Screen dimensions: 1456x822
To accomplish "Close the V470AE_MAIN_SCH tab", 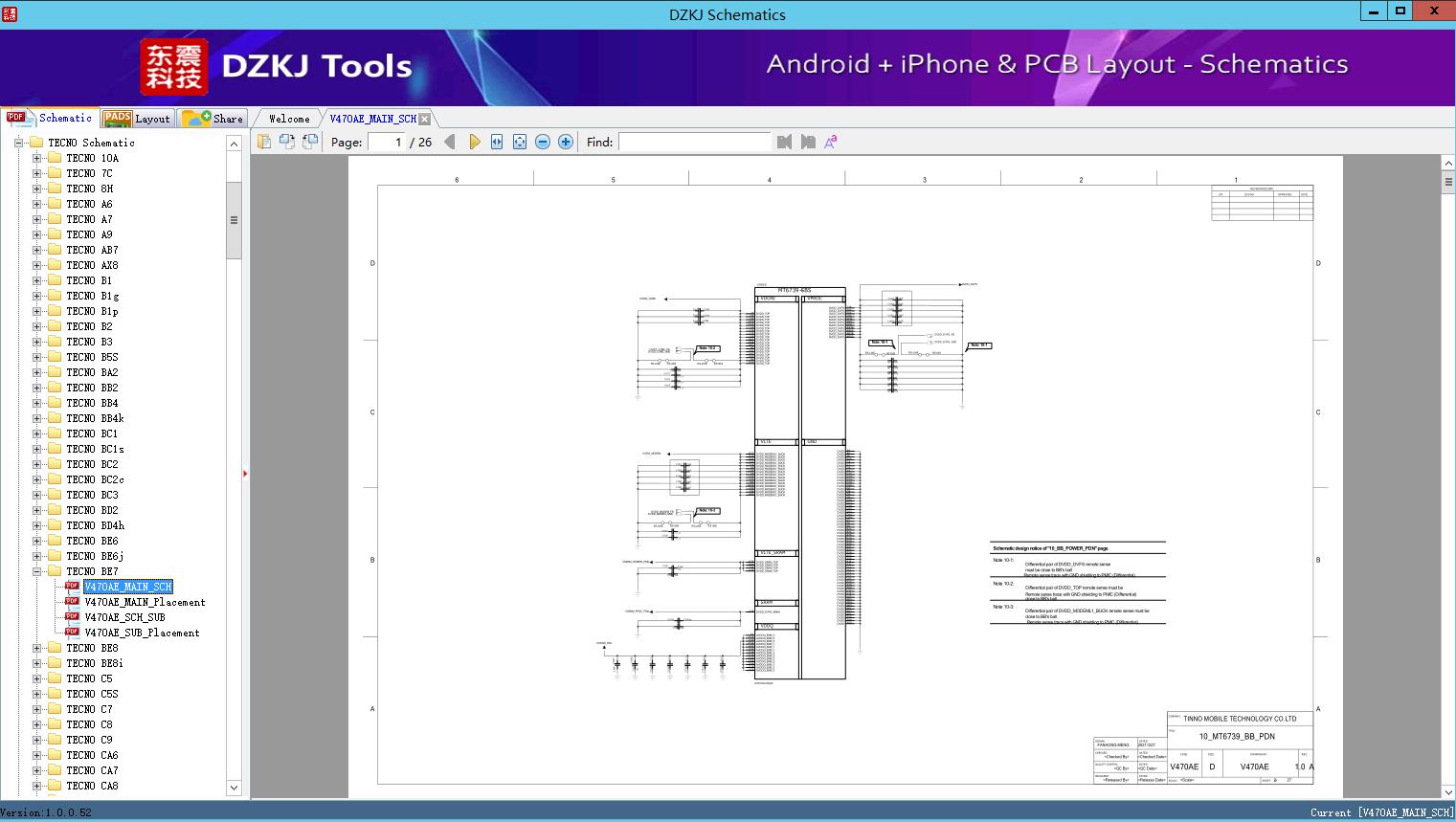I will (424, 119).
